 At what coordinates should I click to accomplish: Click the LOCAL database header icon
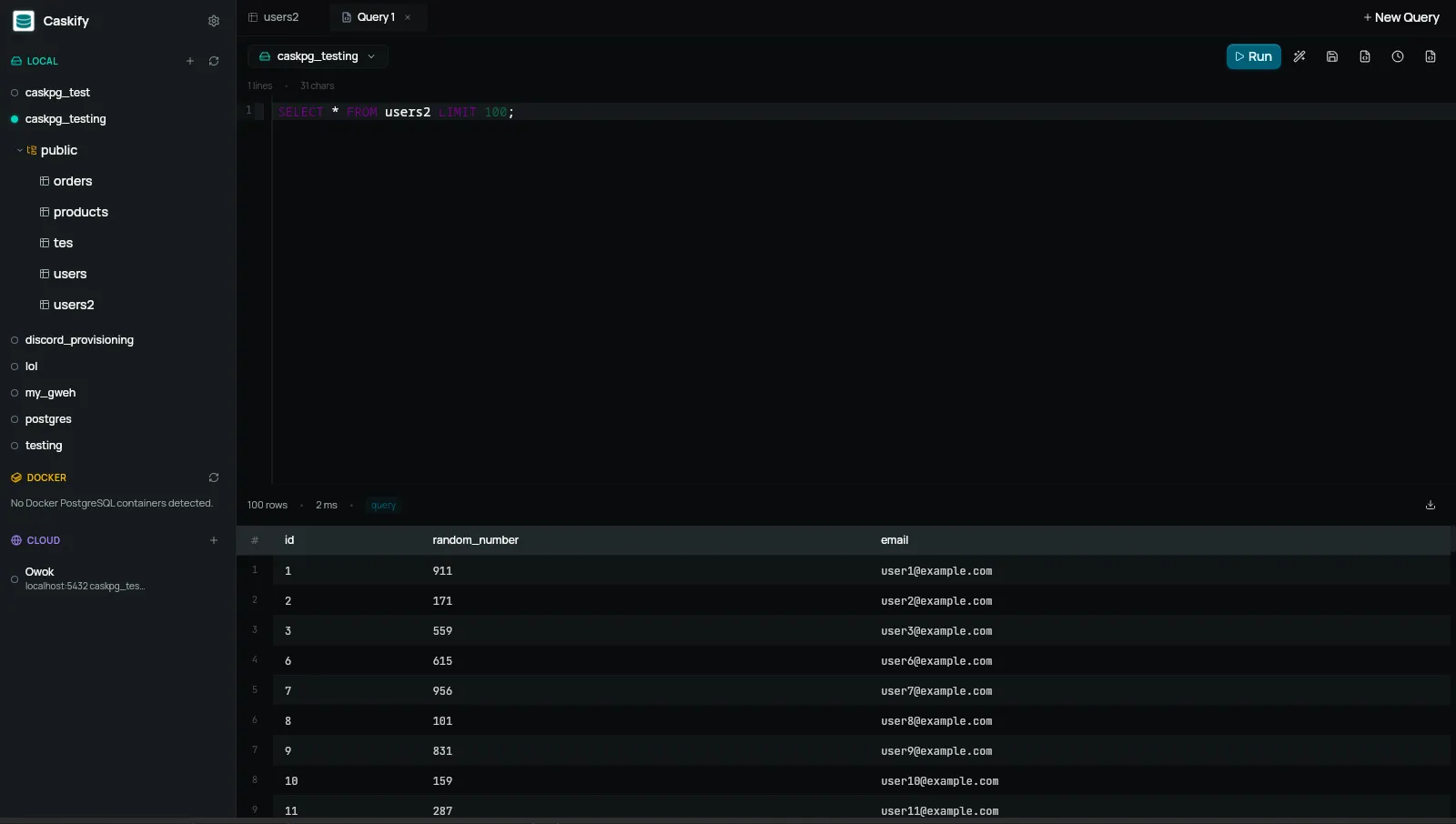pos(15,61)
